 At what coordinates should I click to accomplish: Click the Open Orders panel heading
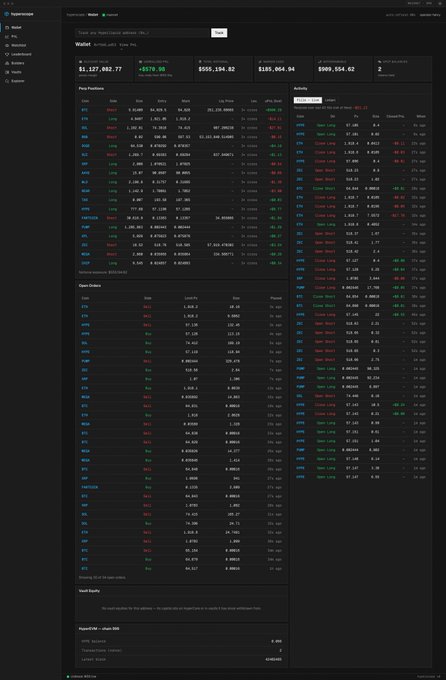90,286
